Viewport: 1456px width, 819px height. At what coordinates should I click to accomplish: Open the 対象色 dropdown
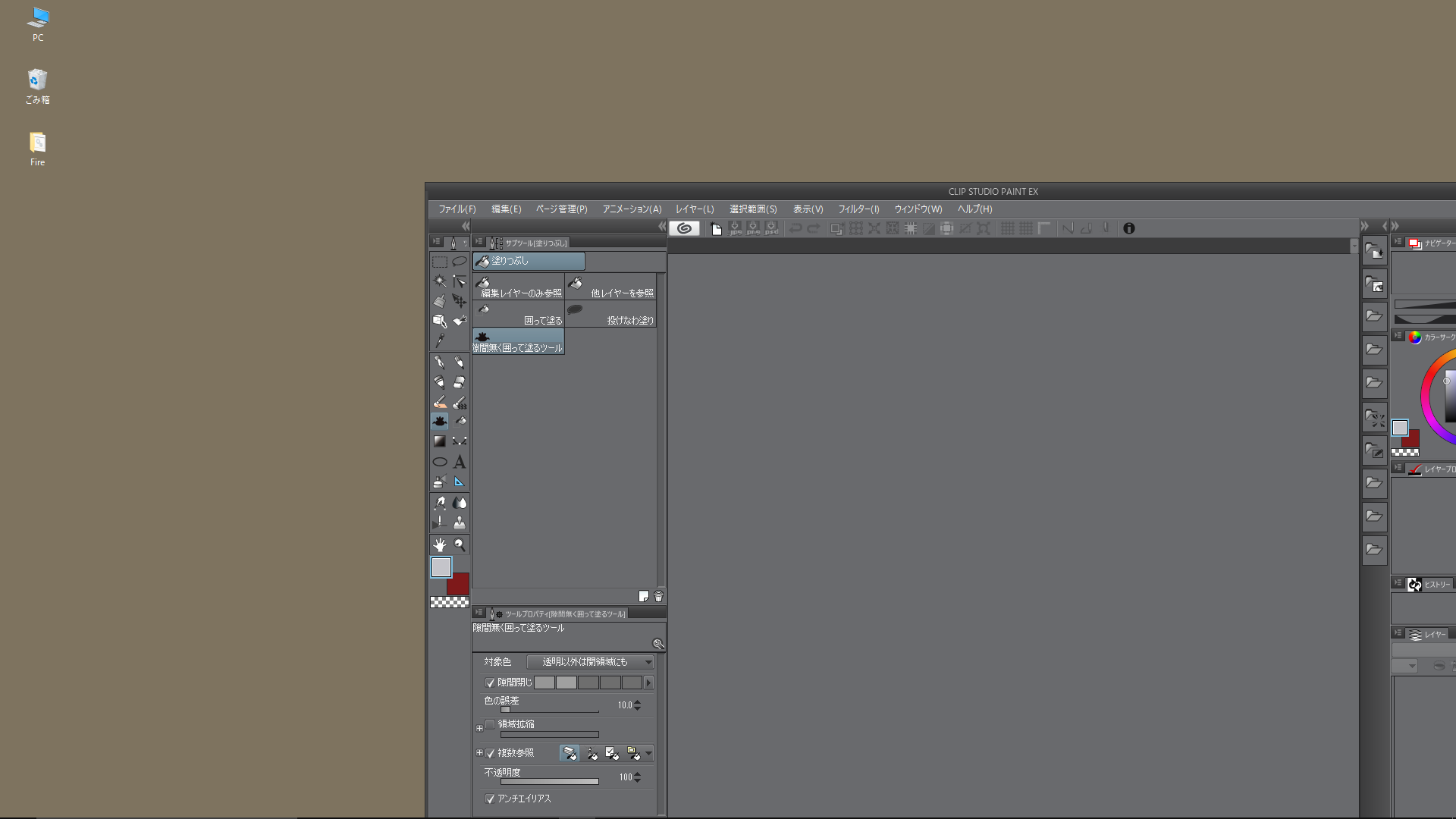[x=590, y=662]
